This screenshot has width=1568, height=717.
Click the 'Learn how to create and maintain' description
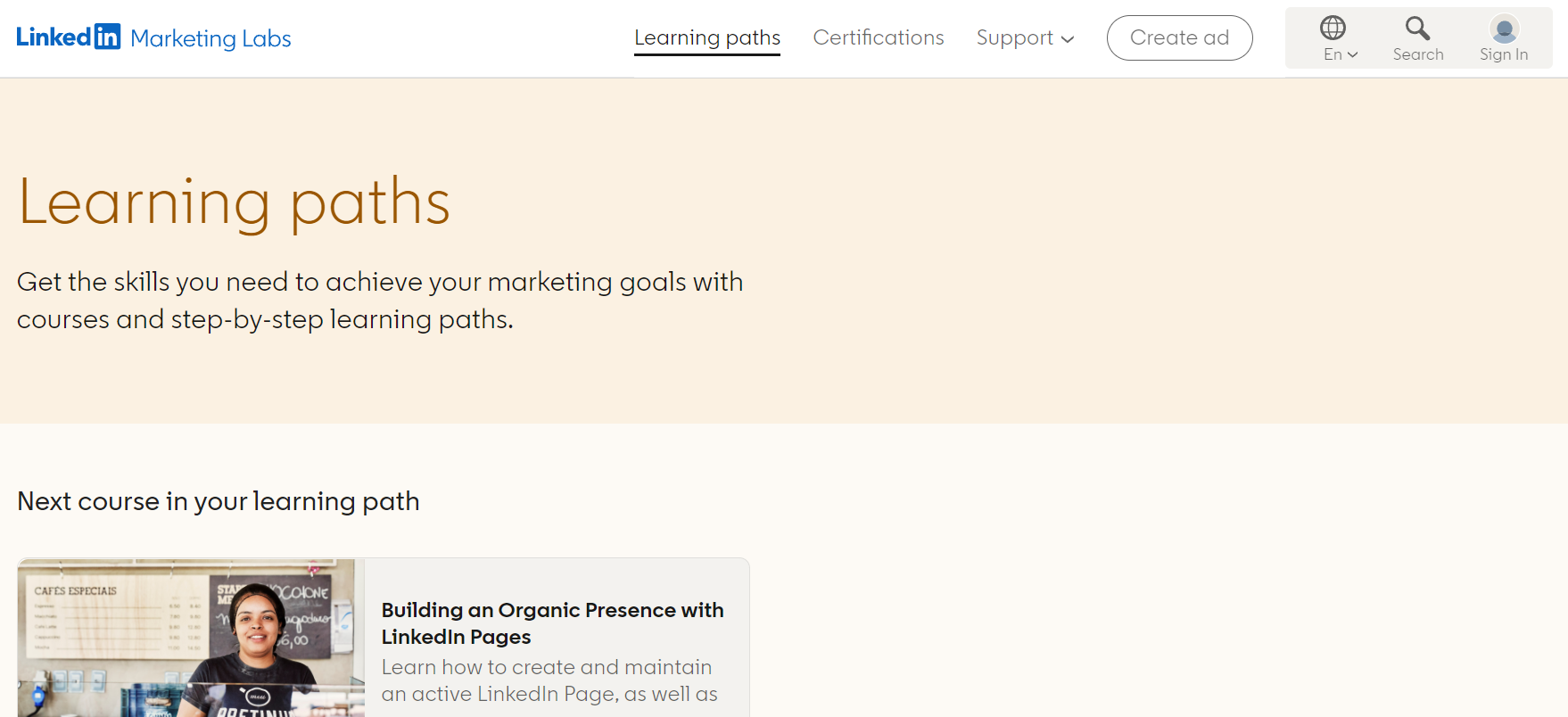[x=549, y=680]
